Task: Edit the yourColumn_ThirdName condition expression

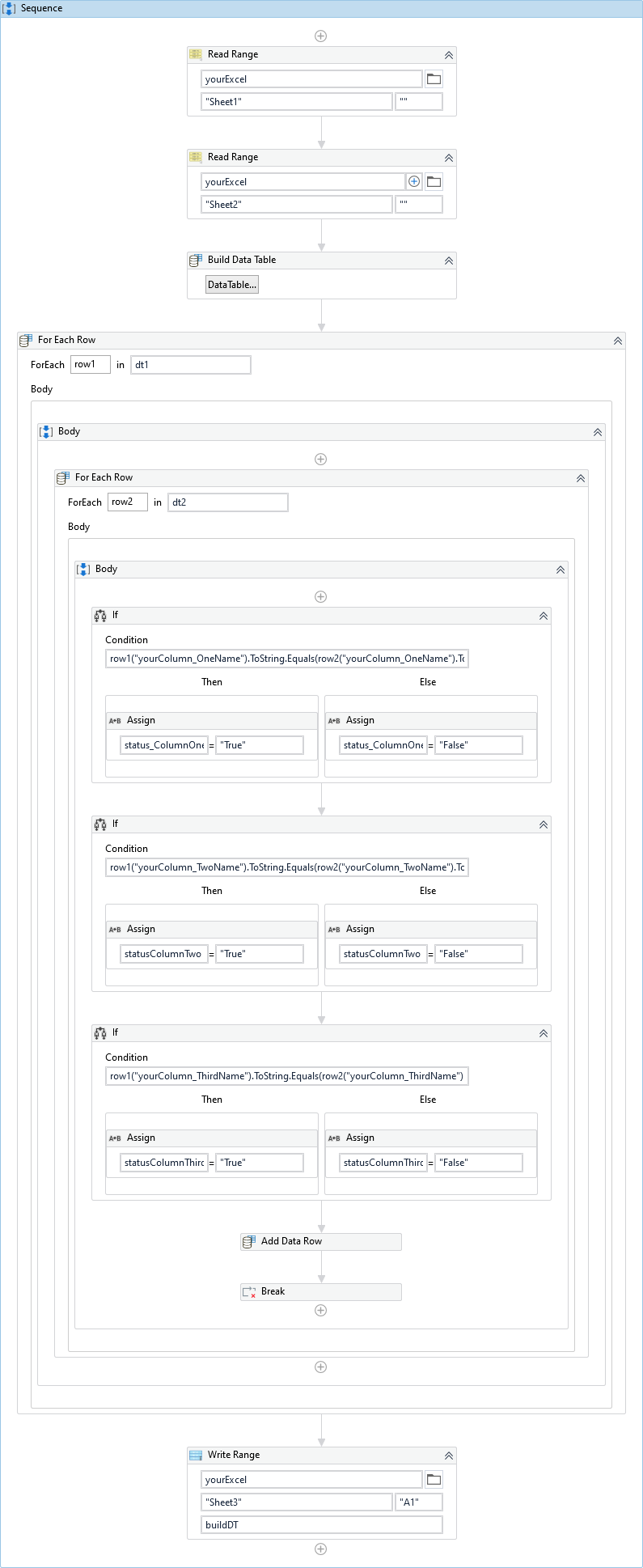Action: click(x=287, y=1076)
